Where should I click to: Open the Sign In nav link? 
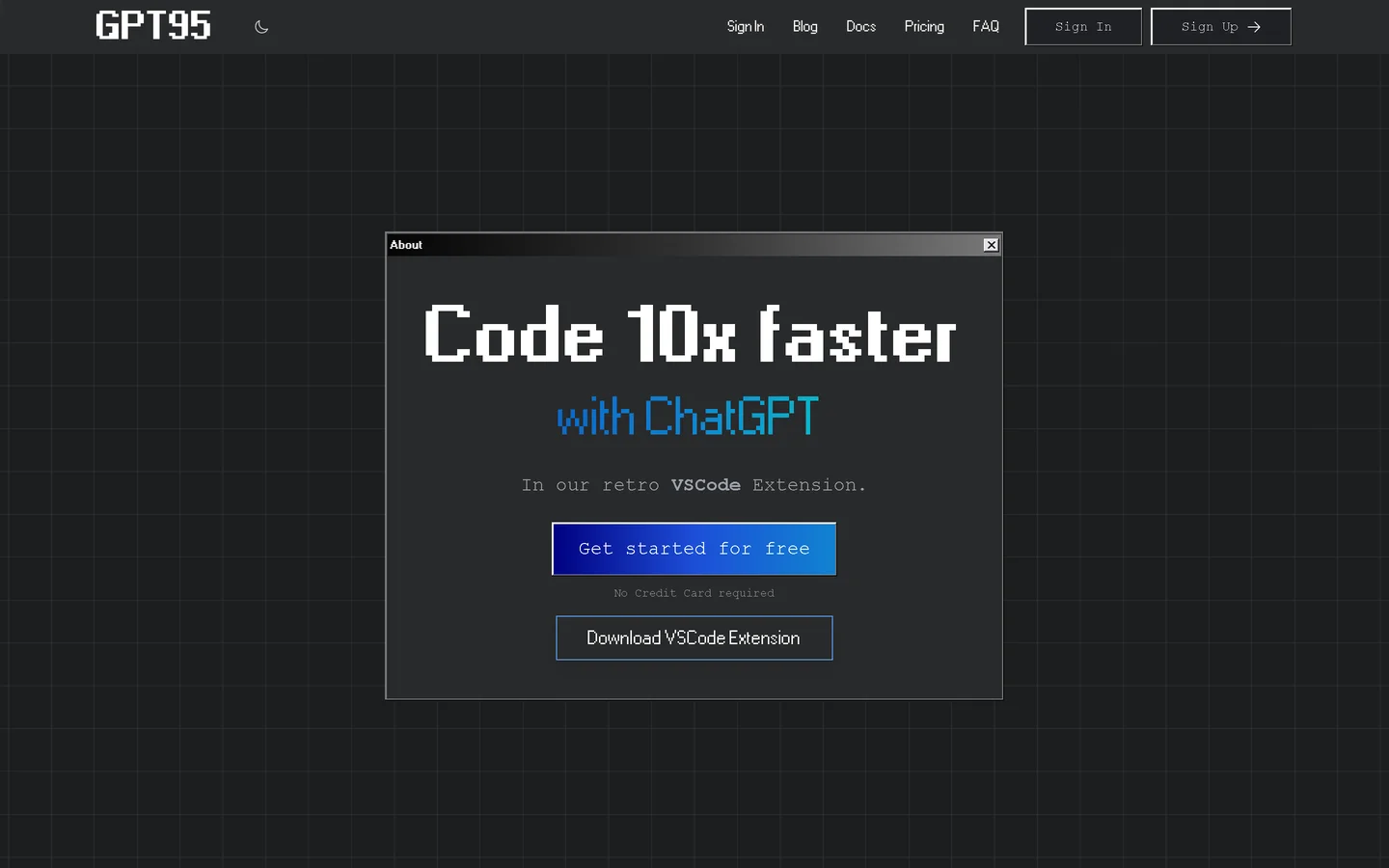[x=745, y=26]
